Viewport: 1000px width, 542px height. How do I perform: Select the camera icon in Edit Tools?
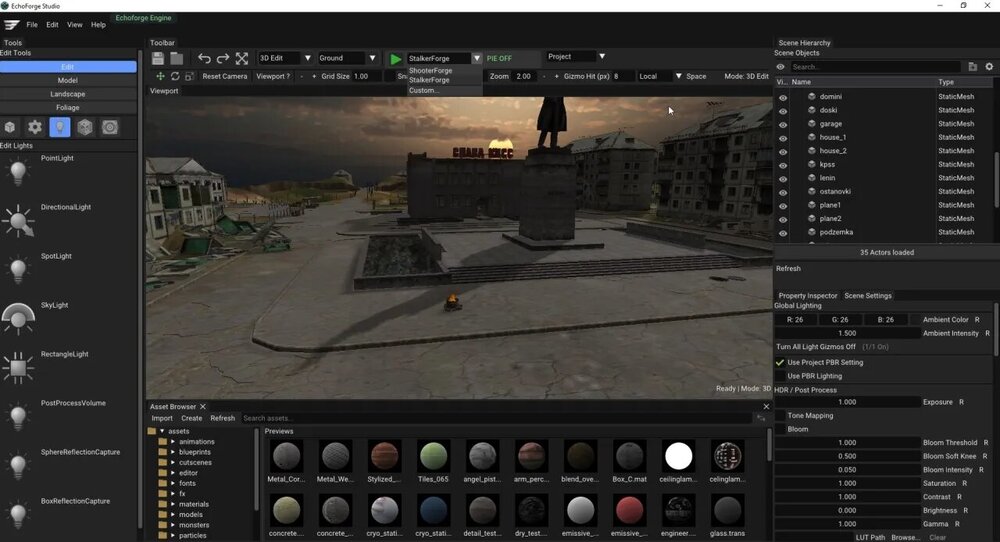(110, 127)
